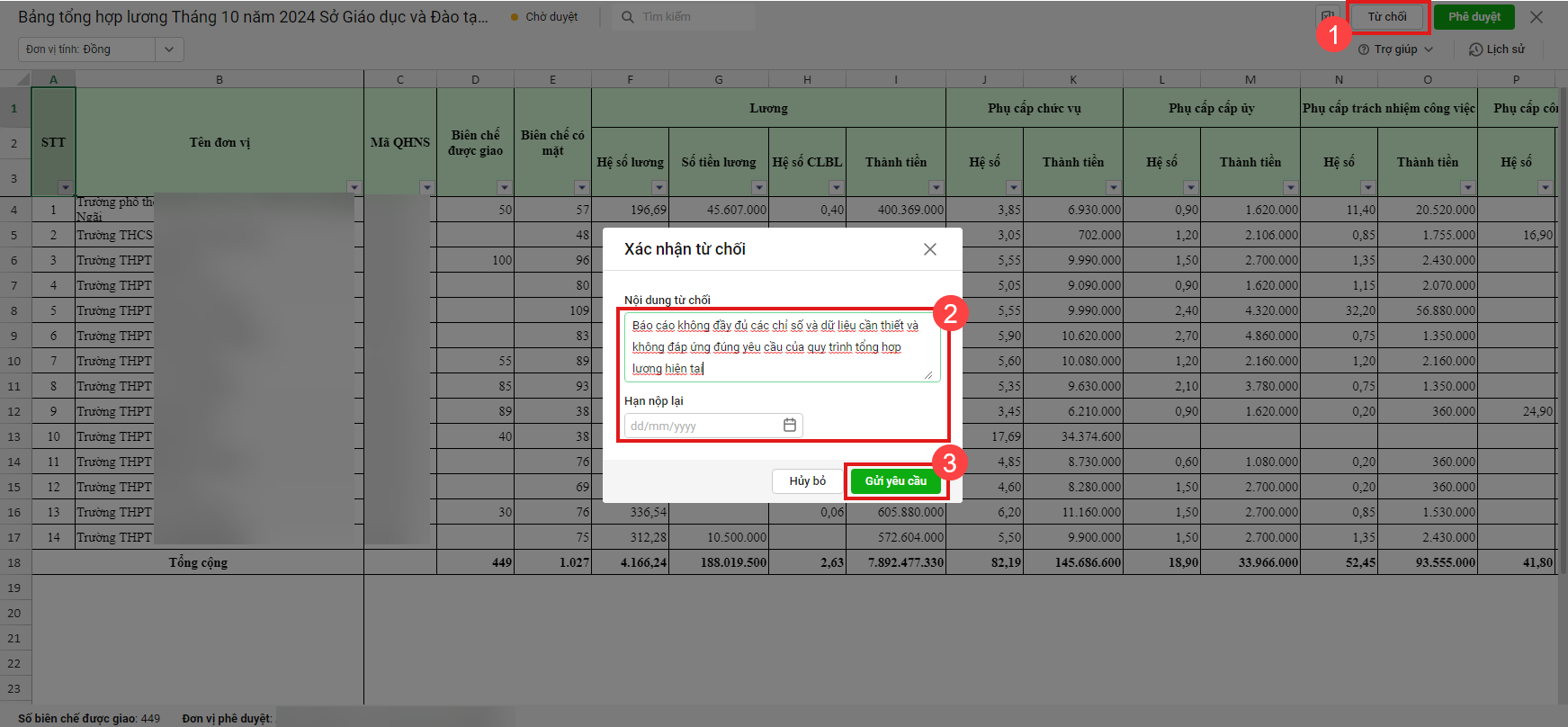Screen dimensions: 1568x727
Task: Open filter arrow on STT column
Action: coord(65,188)
